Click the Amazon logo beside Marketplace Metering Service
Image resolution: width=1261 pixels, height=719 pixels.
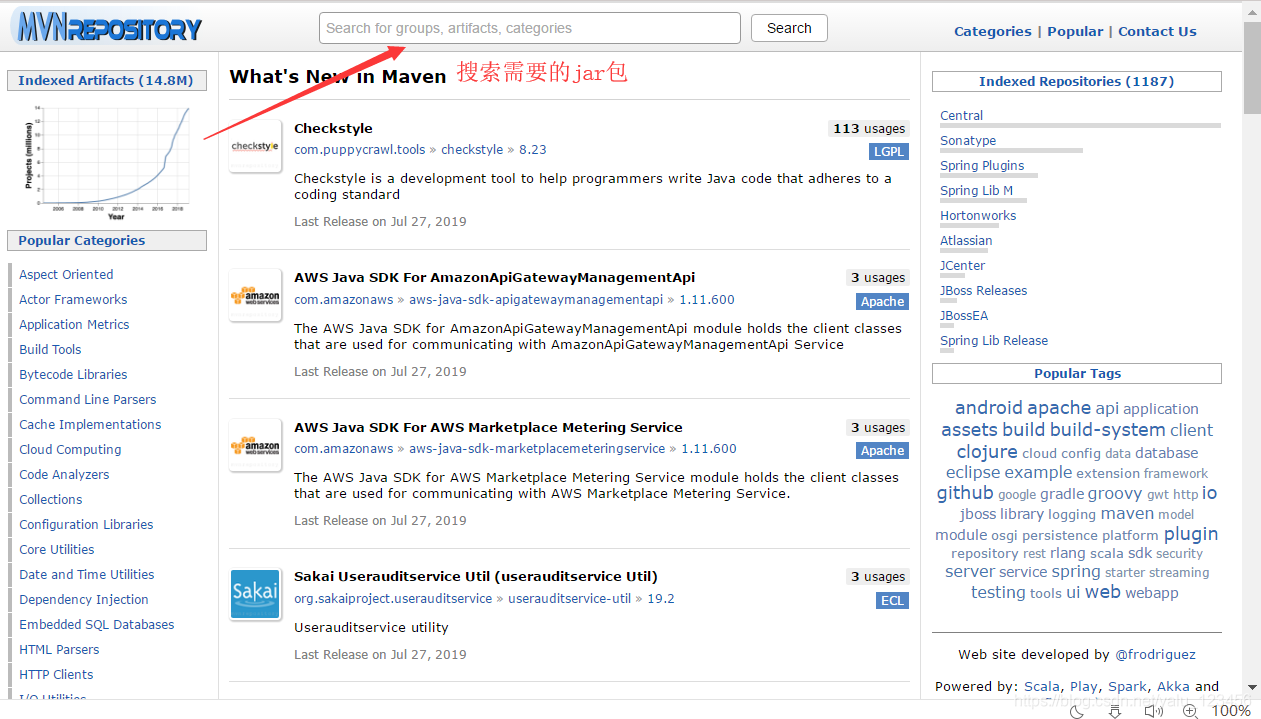click(x=255, y=445)
